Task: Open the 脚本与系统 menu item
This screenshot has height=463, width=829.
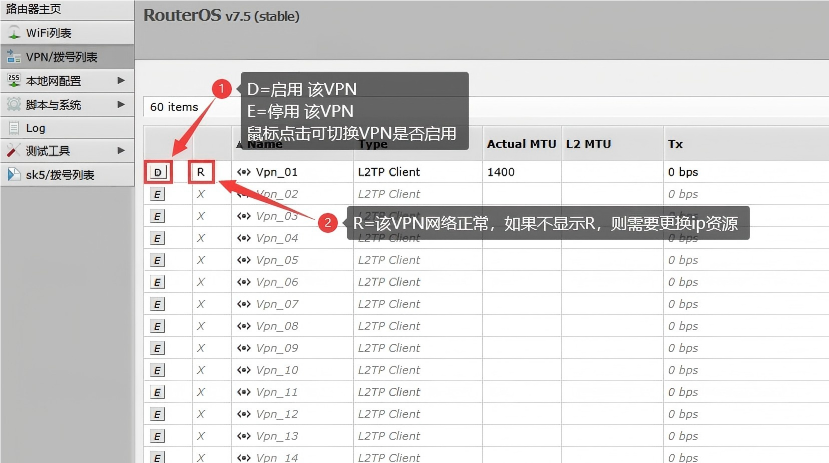Action: pyautogui.click(x=67, y=104)
